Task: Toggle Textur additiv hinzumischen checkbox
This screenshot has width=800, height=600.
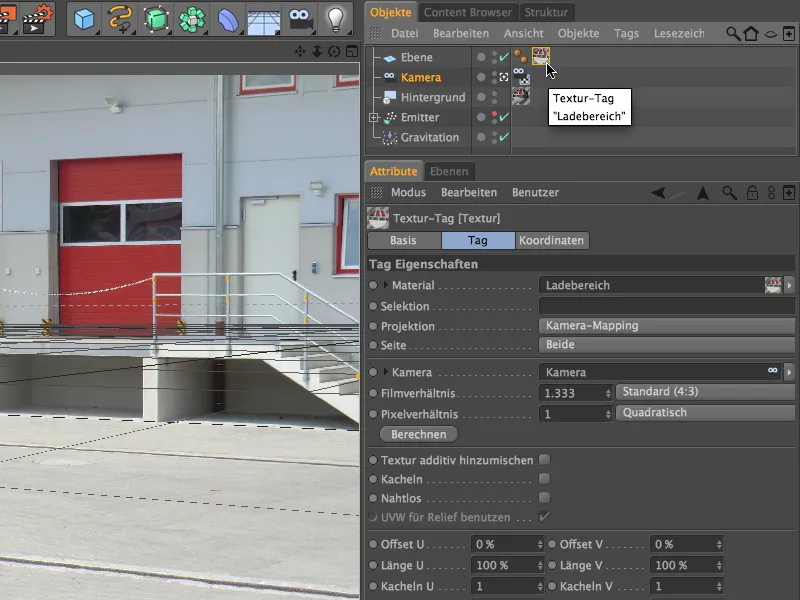Action: click(x=545, y=460)
